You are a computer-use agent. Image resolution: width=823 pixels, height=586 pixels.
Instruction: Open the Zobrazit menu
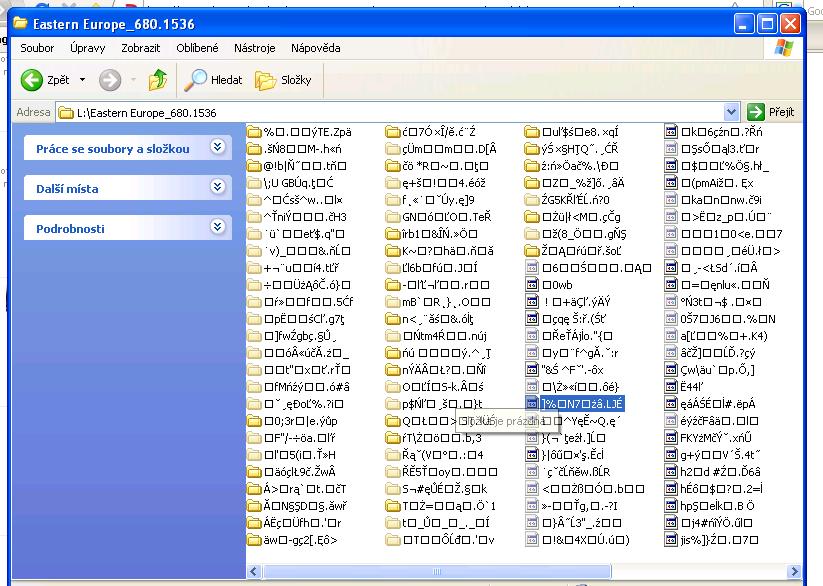click(x=141, y=48)
